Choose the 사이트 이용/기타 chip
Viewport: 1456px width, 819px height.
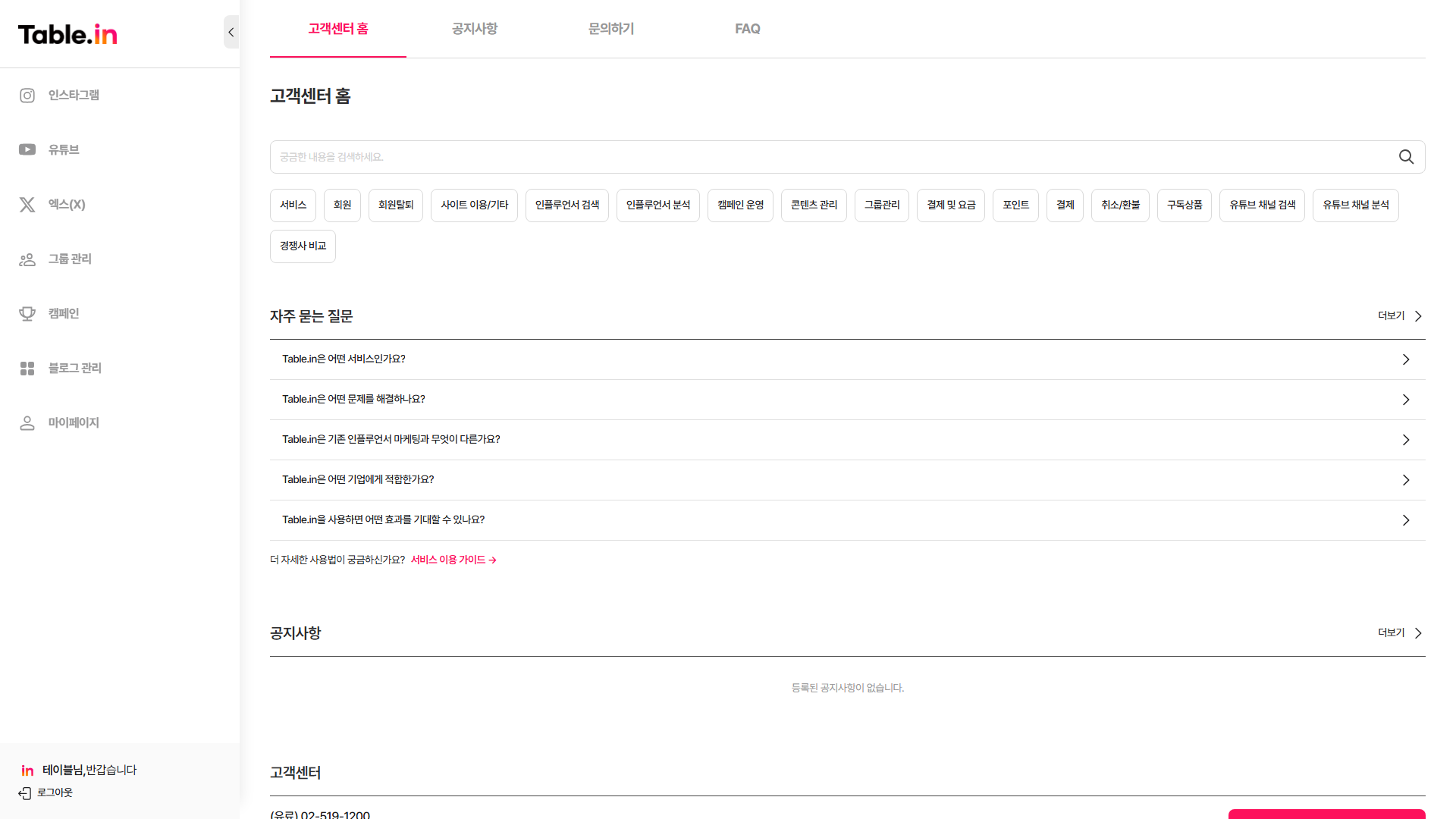pos(475,206)
